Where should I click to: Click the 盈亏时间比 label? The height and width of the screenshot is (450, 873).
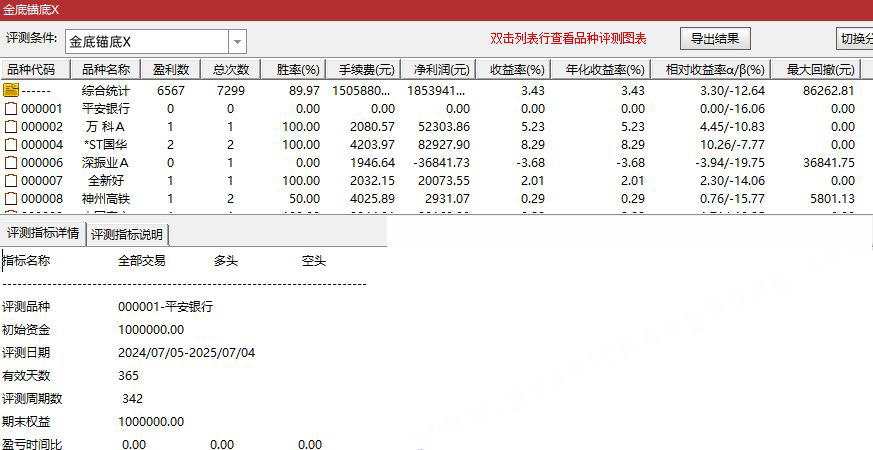[x=32, y=444]
